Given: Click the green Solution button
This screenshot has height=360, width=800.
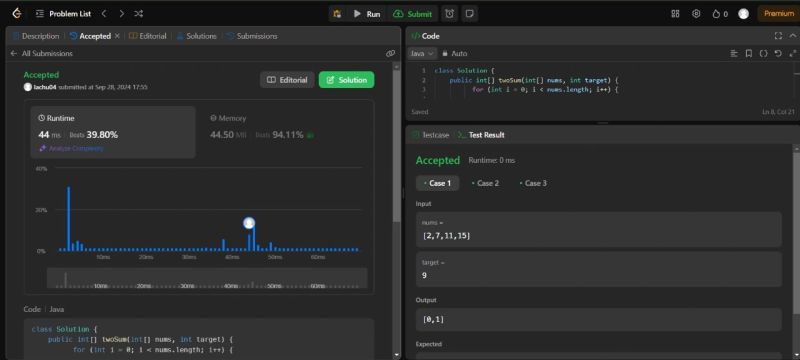Looking at the screenshot, I should (346, 80).
